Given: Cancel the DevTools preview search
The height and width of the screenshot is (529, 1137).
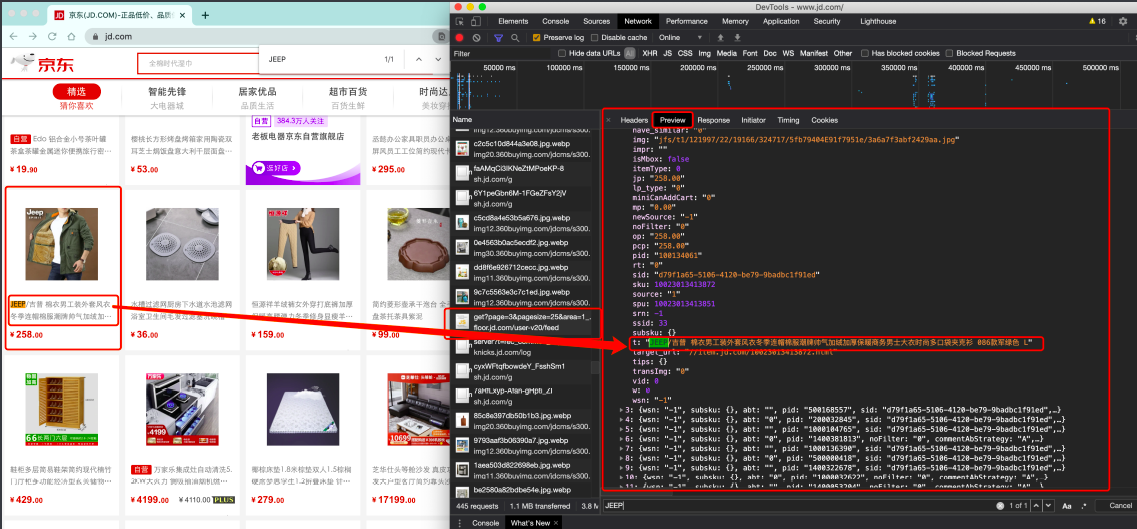Looking at the screenshot, I should coord(1115,506).
